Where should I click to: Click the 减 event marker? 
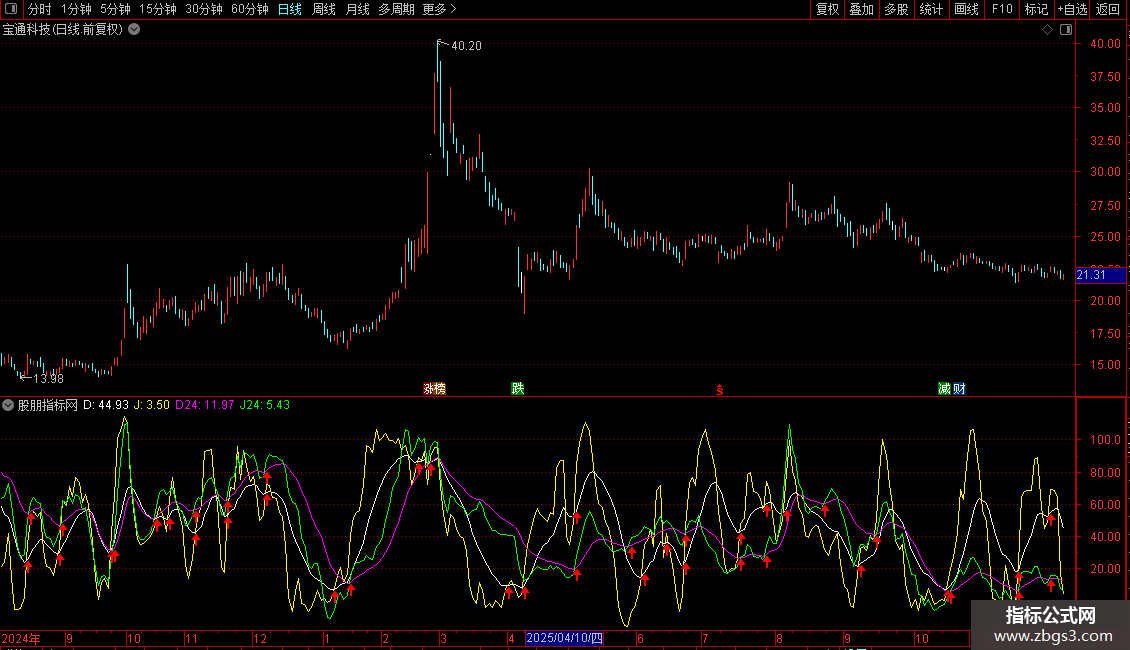pos(944,389)
